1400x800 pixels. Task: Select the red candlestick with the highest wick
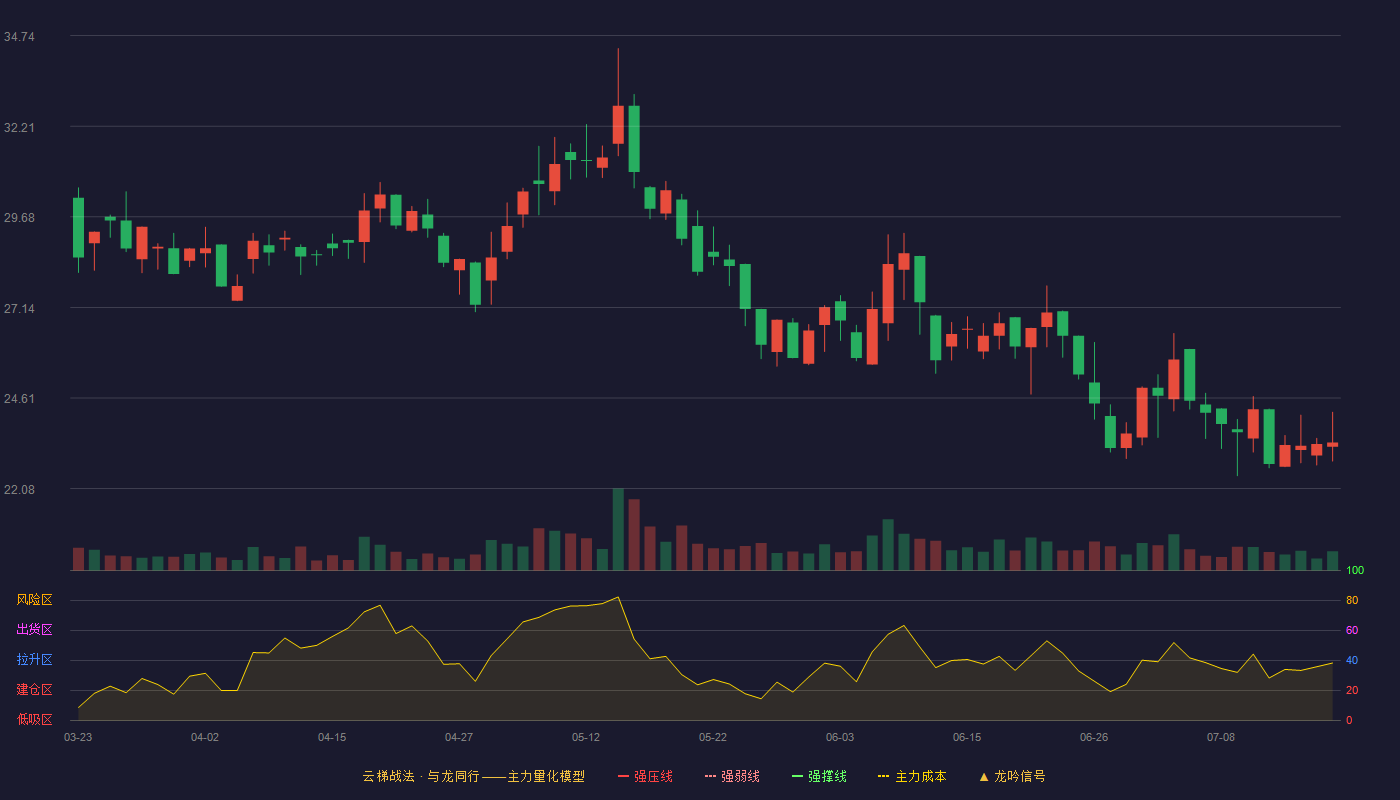618,124
